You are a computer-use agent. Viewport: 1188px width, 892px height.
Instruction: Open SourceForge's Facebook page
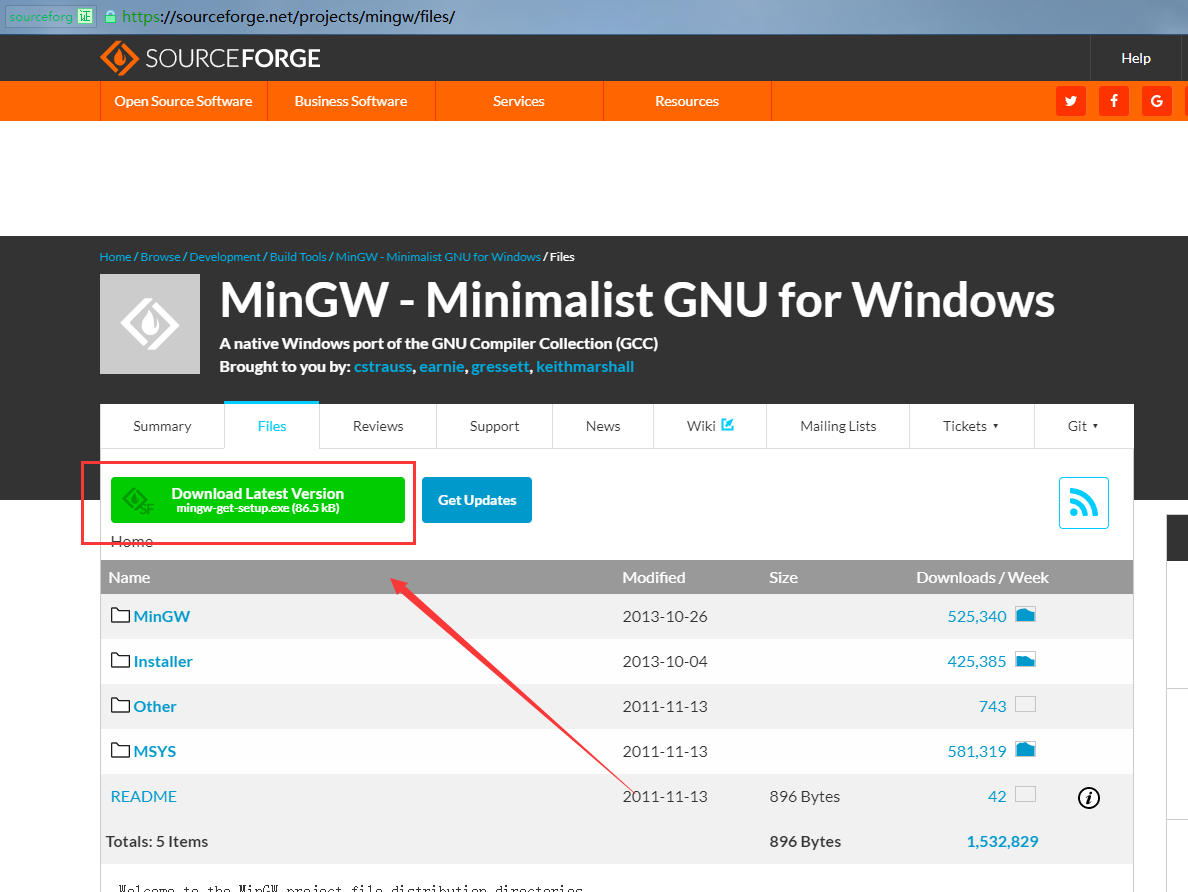[1113, 101]
